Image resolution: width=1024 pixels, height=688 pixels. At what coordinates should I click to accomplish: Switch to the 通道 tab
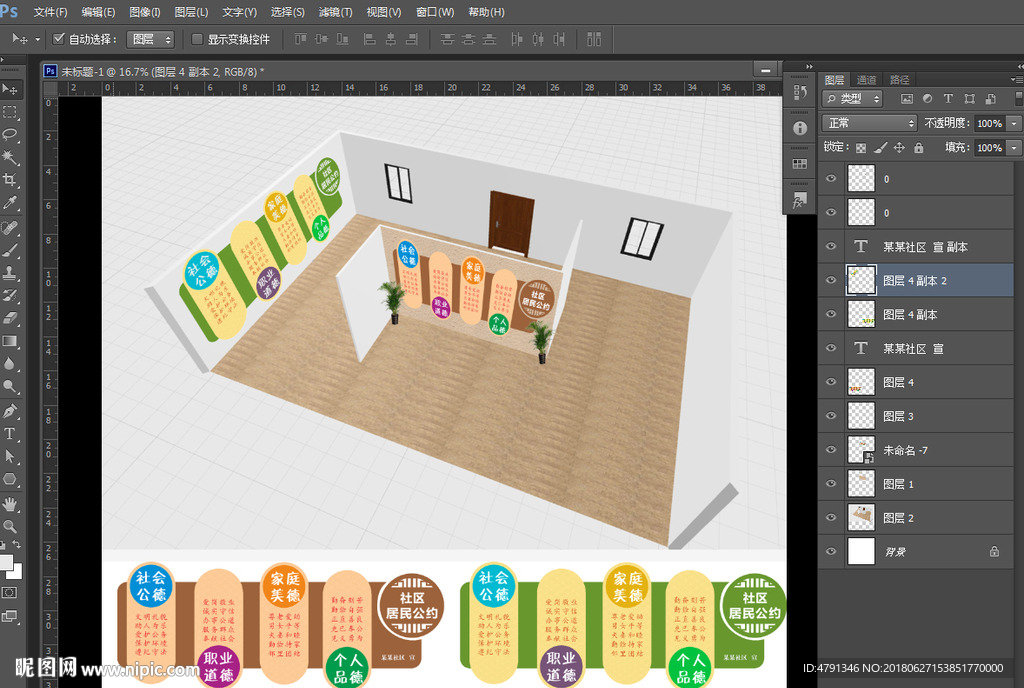tap(866, 80)
